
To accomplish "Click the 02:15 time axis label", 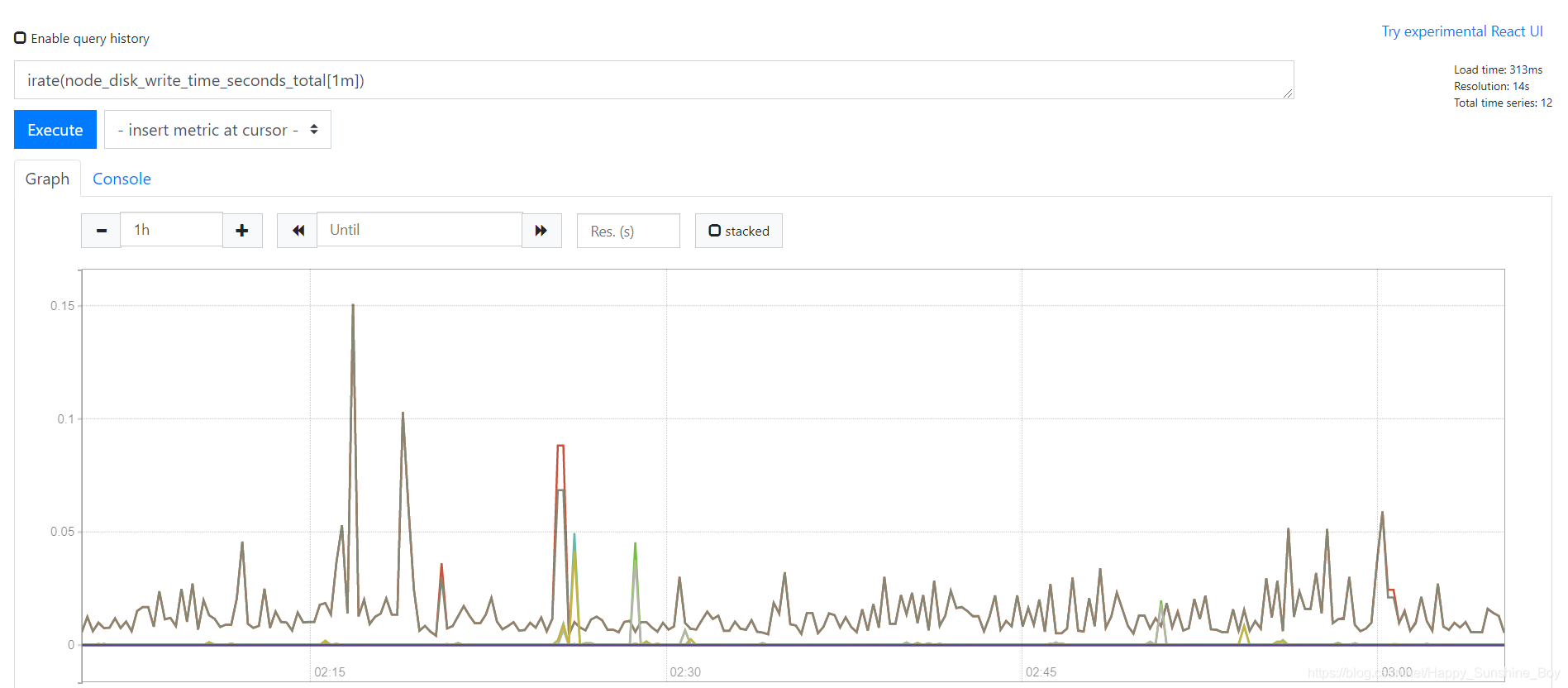I will pos(330,672).
